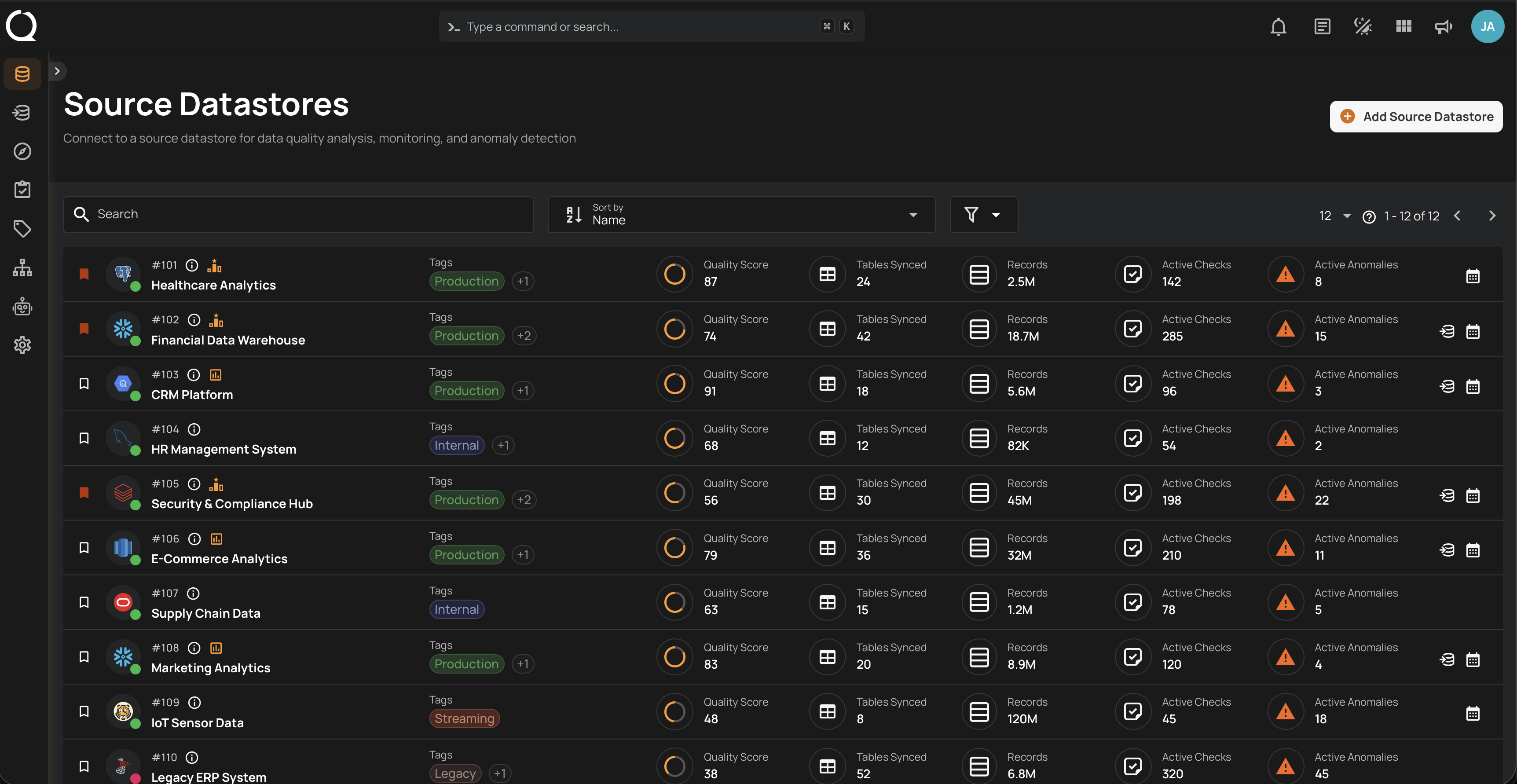Open Settings via the gear icon
This screenshot has height=784, width=1517.
[x=22, y=345]
